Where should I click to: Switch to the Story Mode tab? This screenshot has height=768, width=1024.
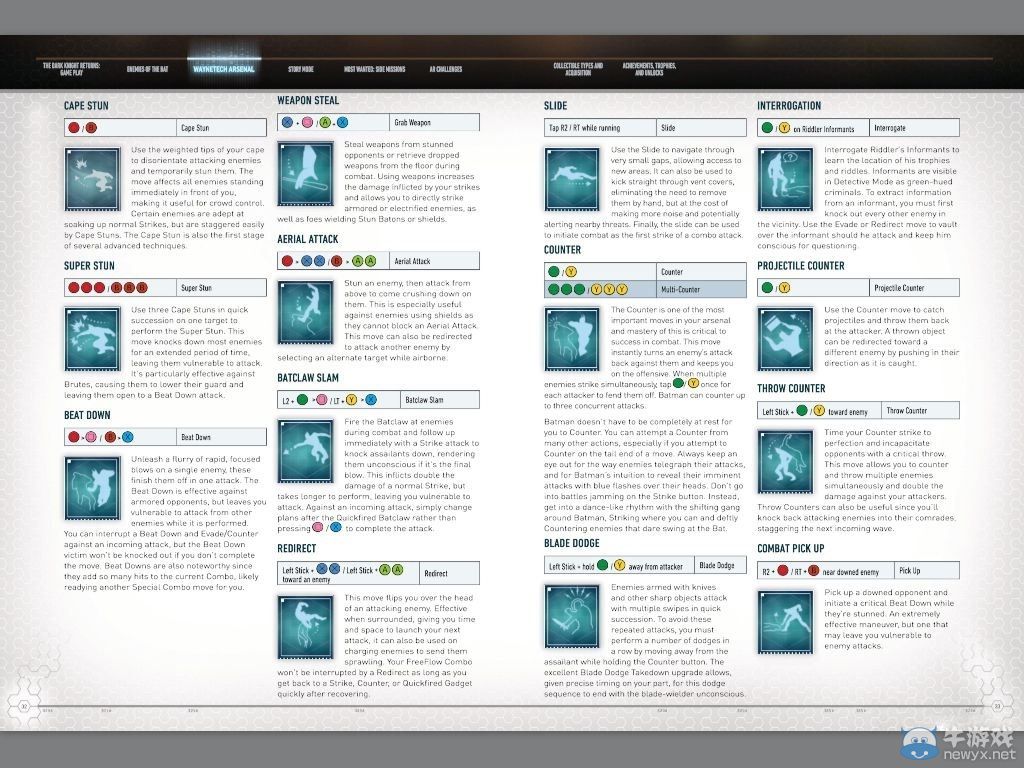click(300, 69)
